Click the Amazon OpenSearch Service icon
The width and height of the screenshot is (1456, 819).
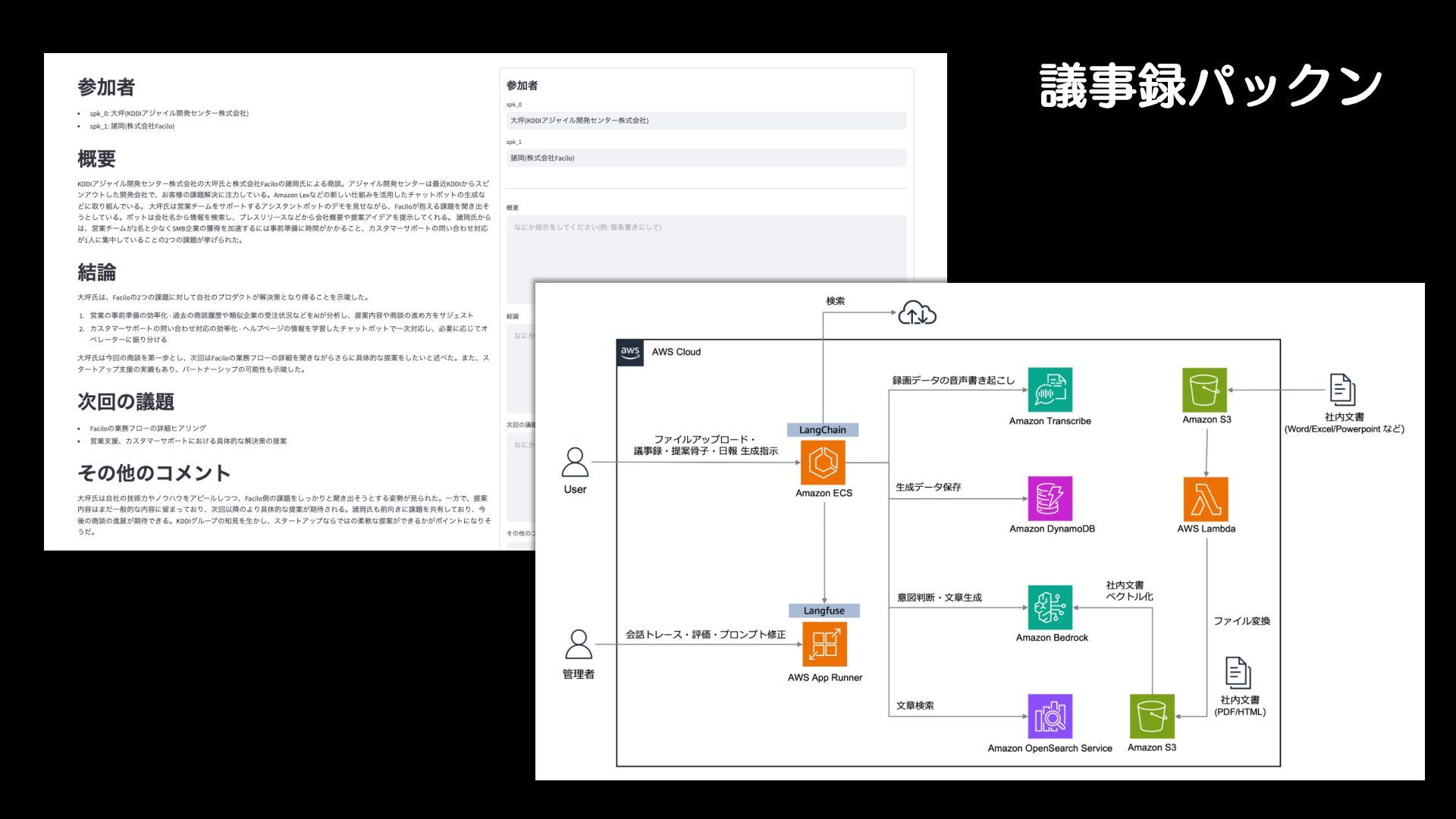point(1050,716)
